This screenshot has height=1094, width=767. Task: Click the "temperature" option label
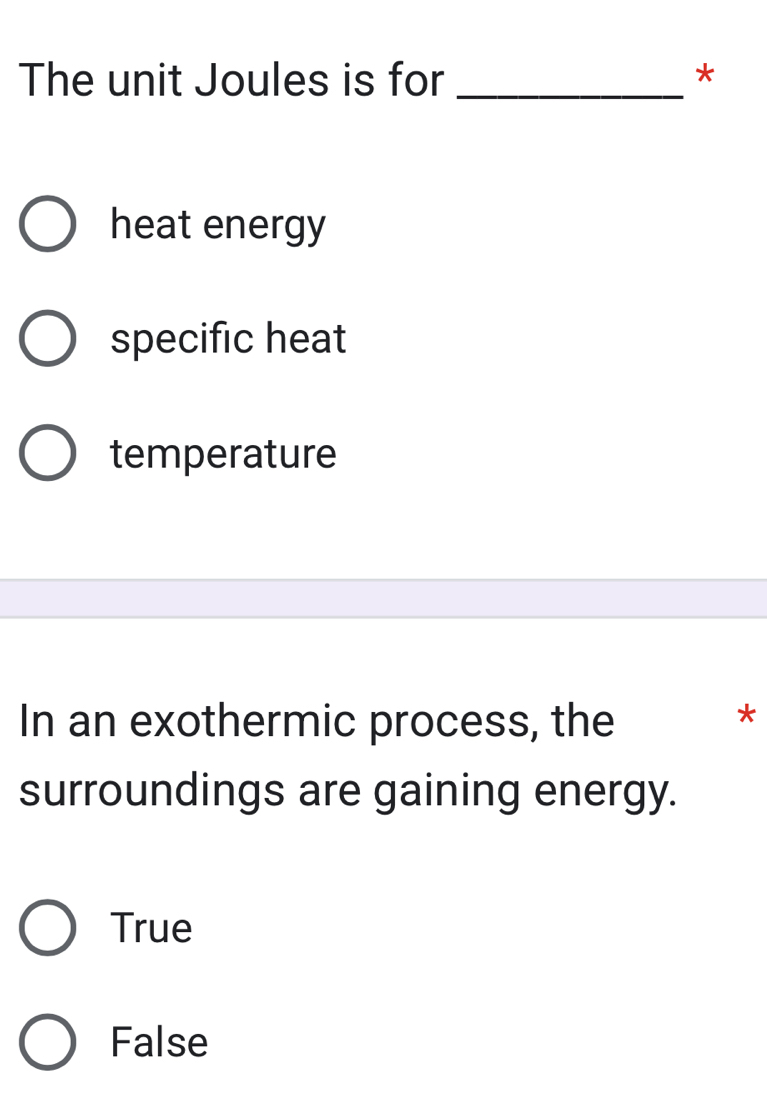click(222, 454)
